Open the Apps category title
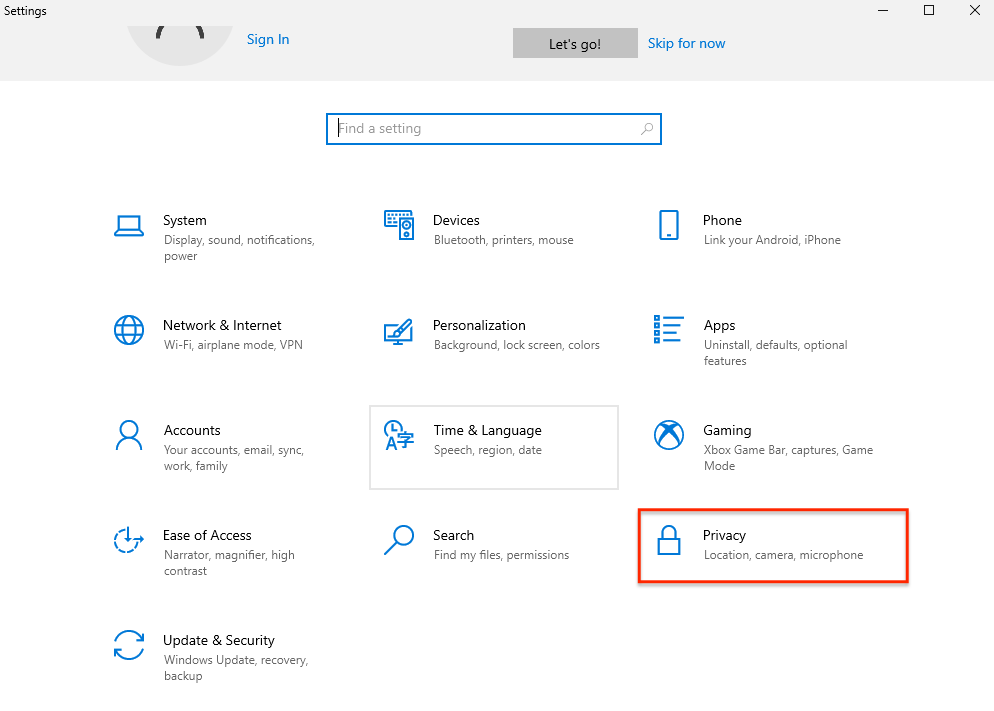 [720, 326]
